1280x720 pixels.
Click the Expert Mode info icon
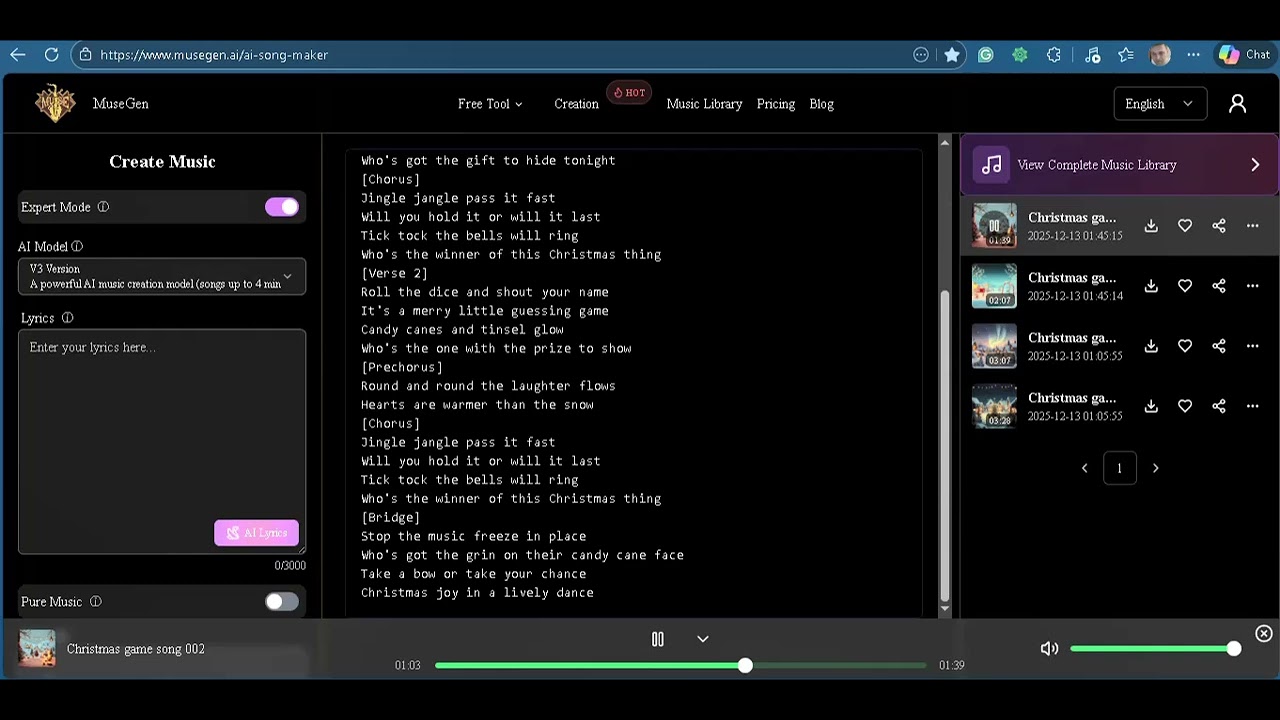point(103,207)
